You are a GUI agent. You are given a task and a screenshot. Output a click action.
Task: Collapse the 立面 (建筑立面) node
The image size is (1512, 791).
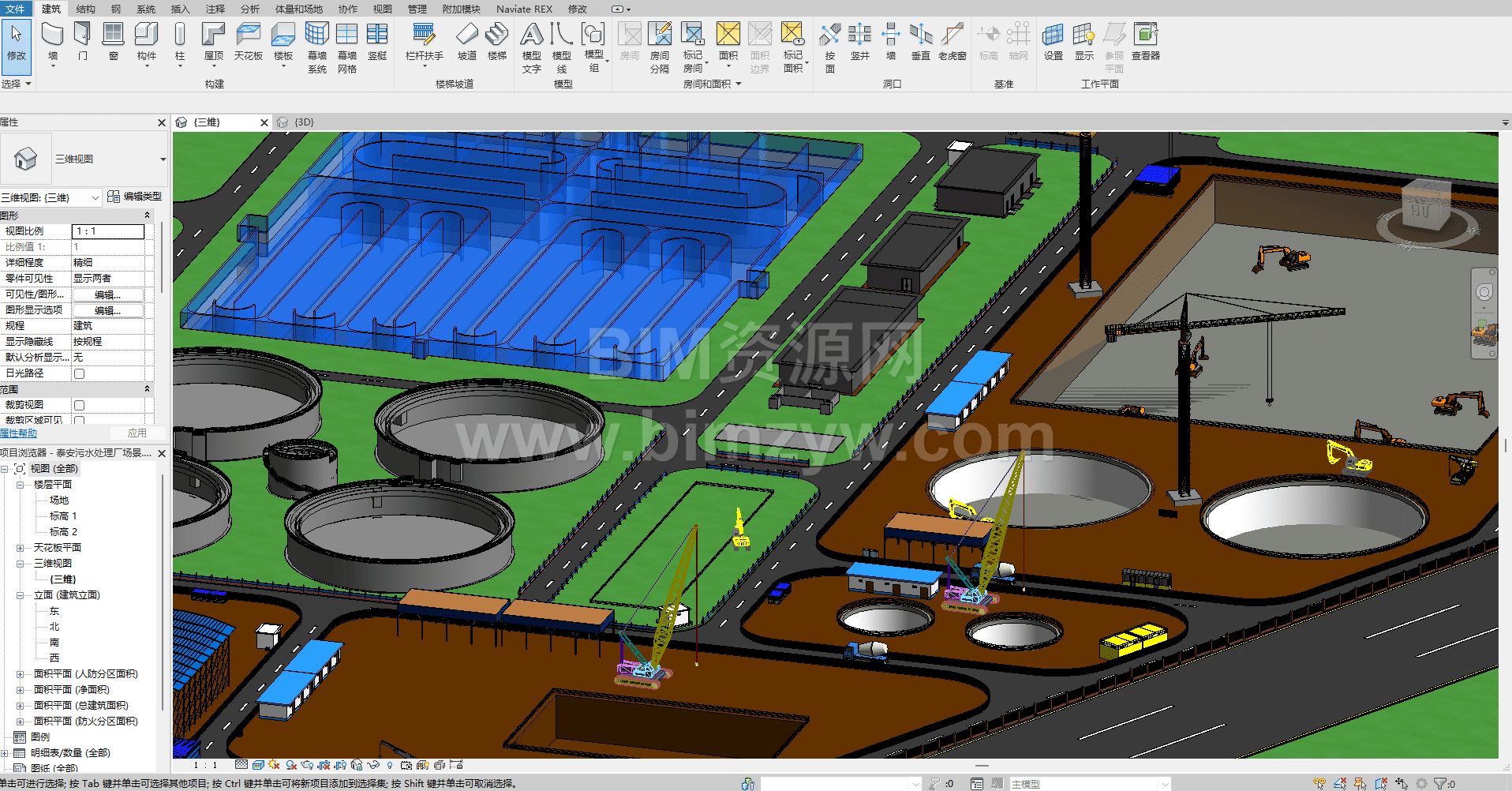[x=20, y=595]
